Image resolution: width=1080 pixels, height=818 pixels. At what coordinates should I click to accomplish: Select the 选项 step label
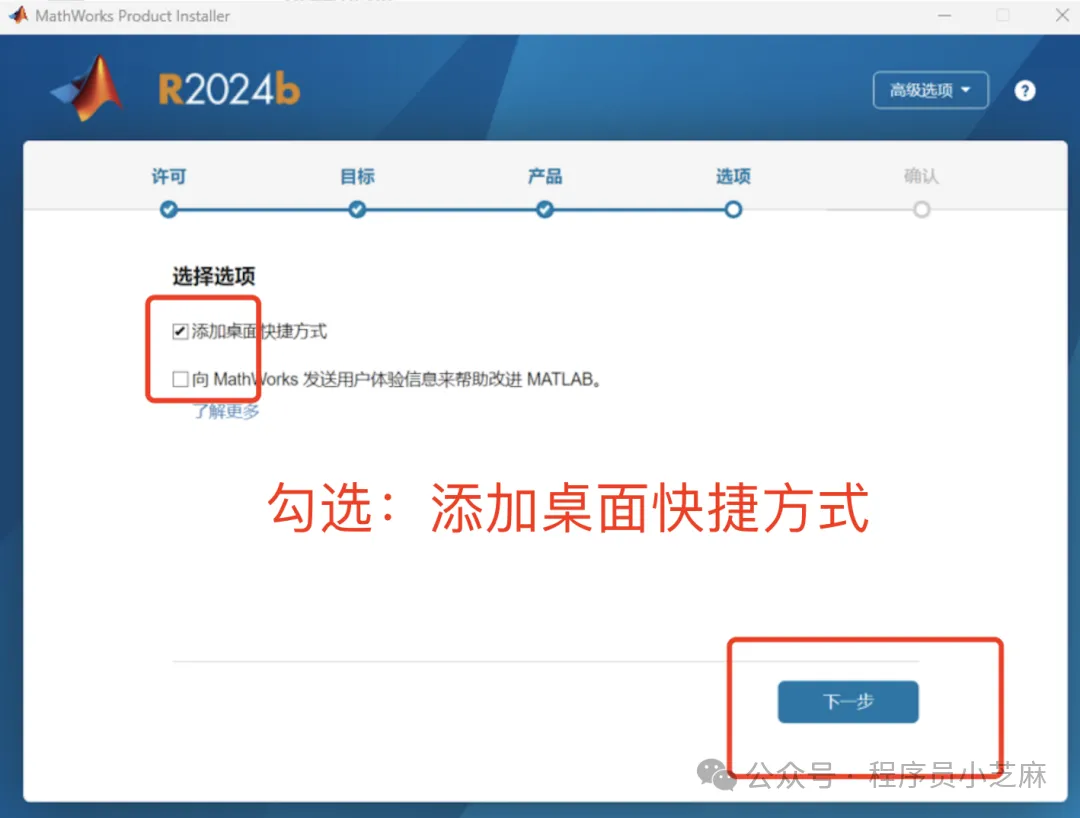pyautogui.click(x=733, y=176)
